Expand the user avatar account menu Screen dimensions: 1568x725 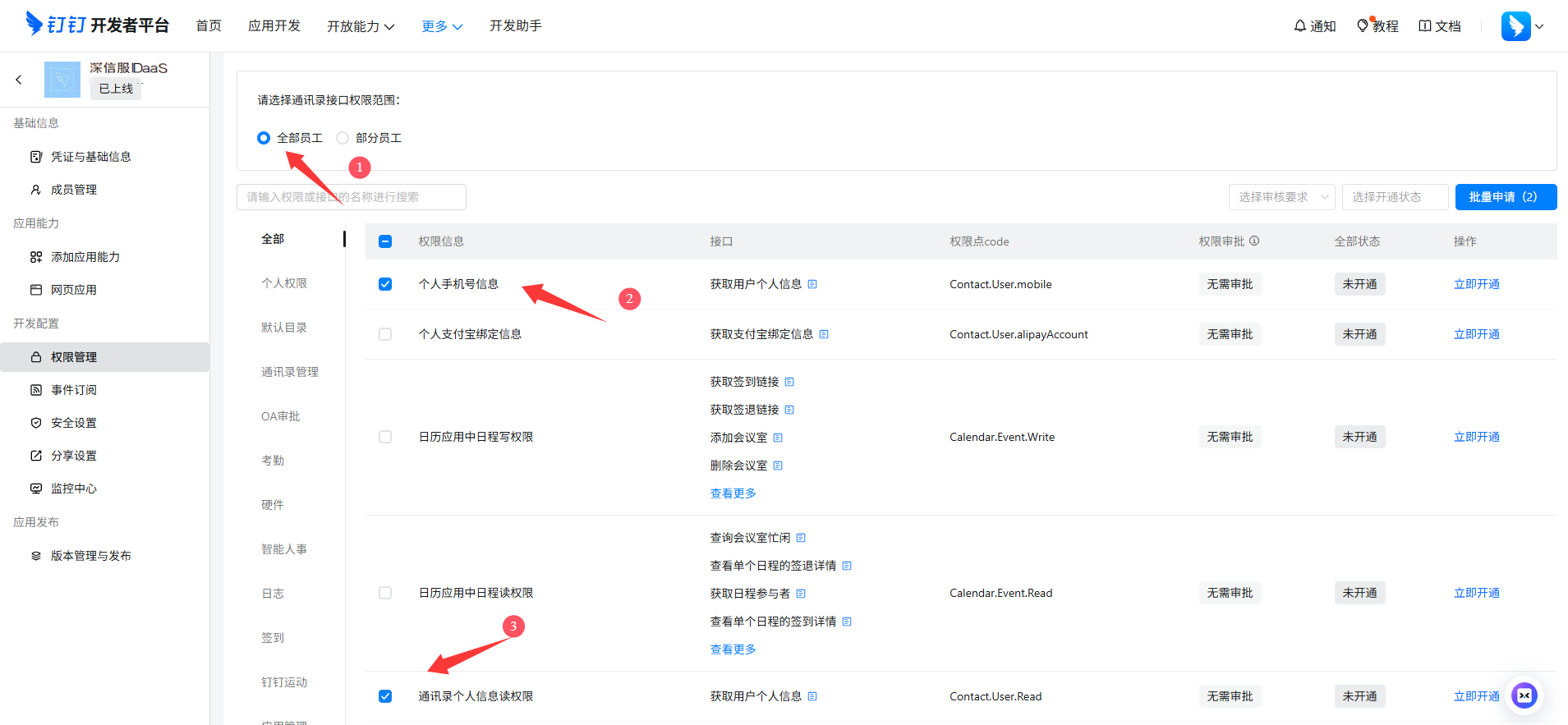pyautogui.click(x=1522, y=26)
